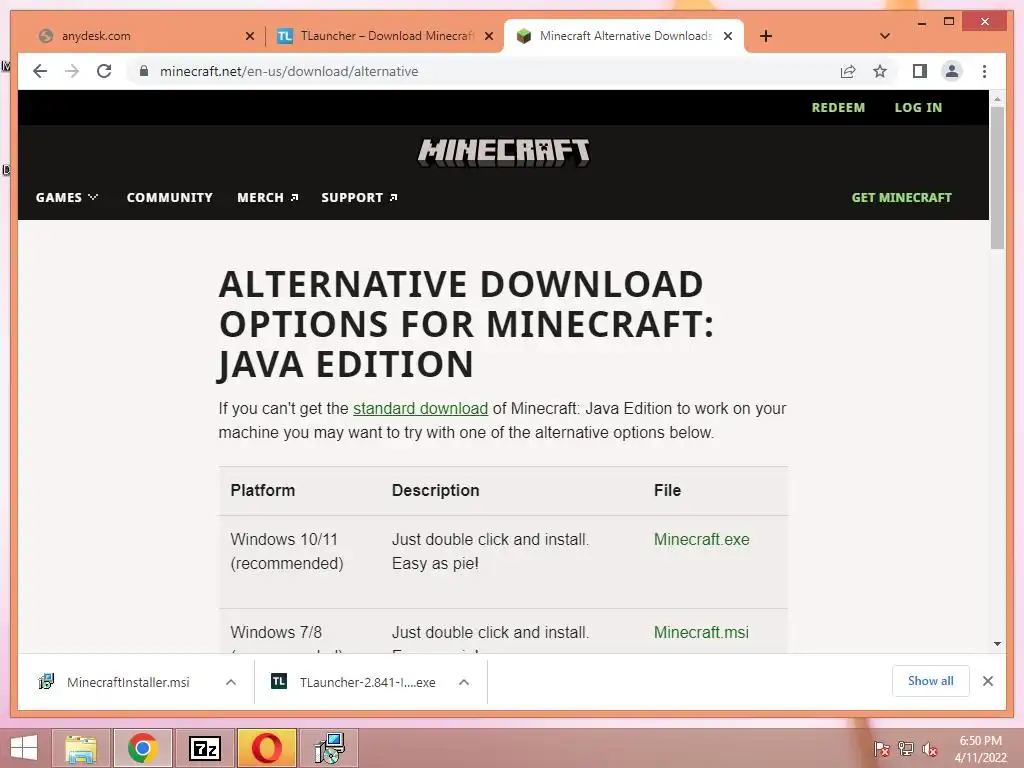Click the muted volume tray icon

930,749
